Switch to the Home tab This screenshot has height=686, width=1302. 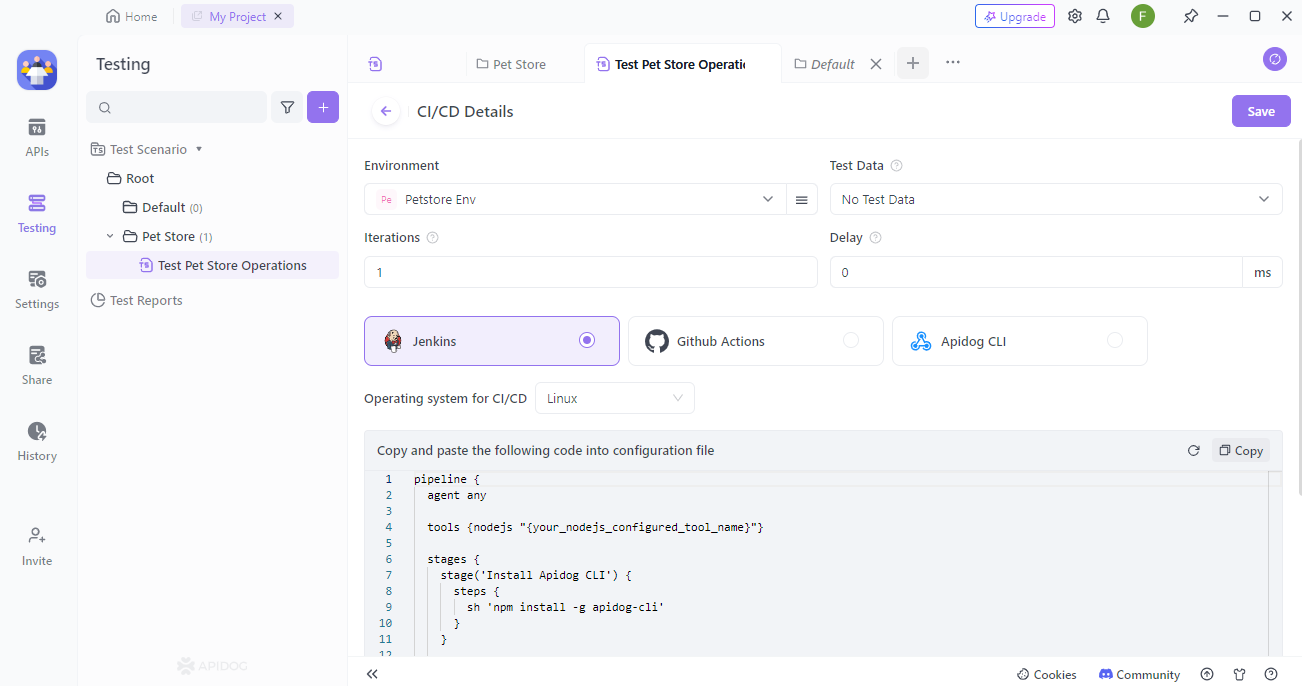131,16
